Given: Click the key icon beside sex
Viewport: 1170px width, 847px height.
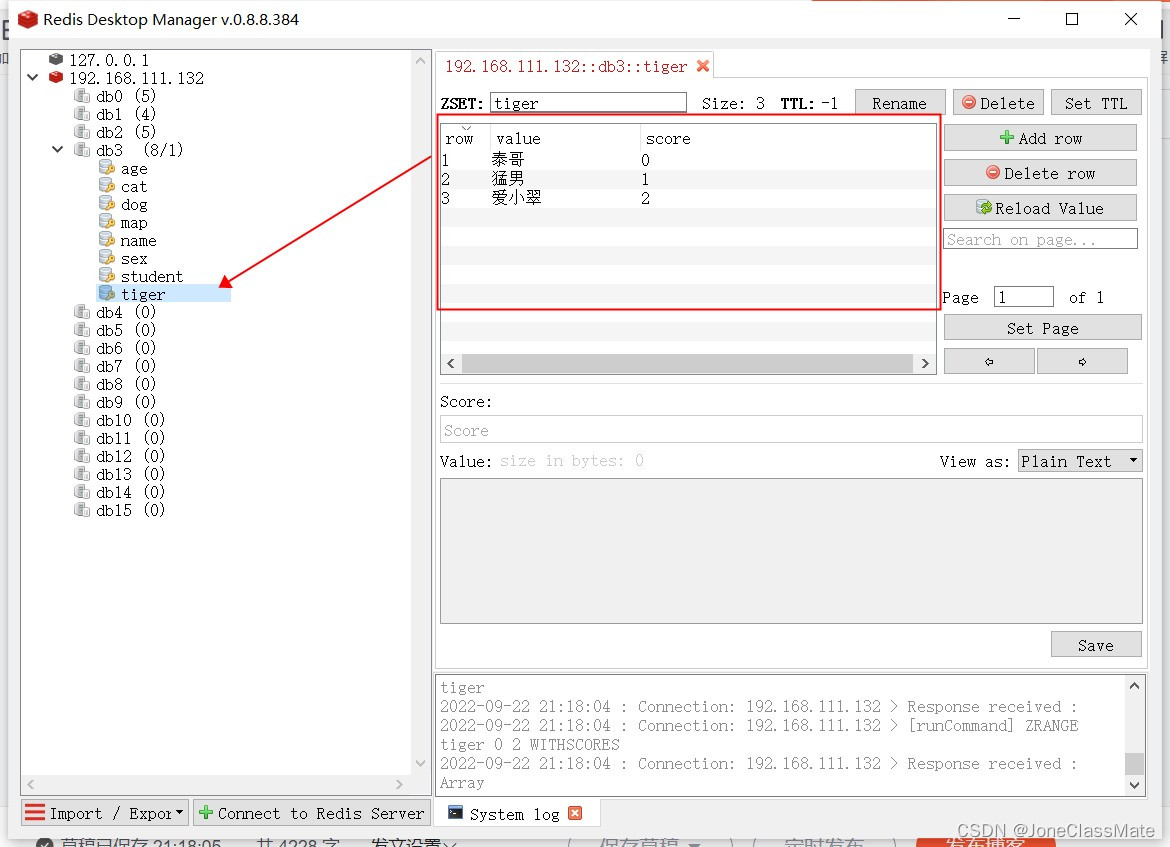Looking at the screenshot, I should pyautogui.click(x=107, y=257).
